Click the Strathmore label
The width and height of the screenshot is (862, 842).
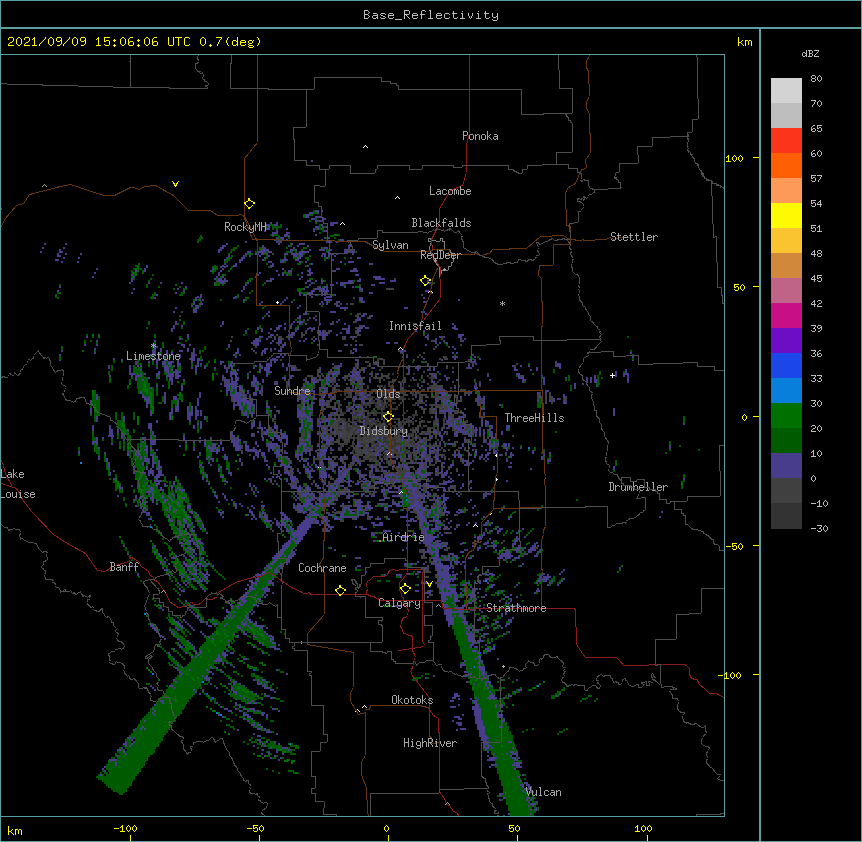[516, 608]
